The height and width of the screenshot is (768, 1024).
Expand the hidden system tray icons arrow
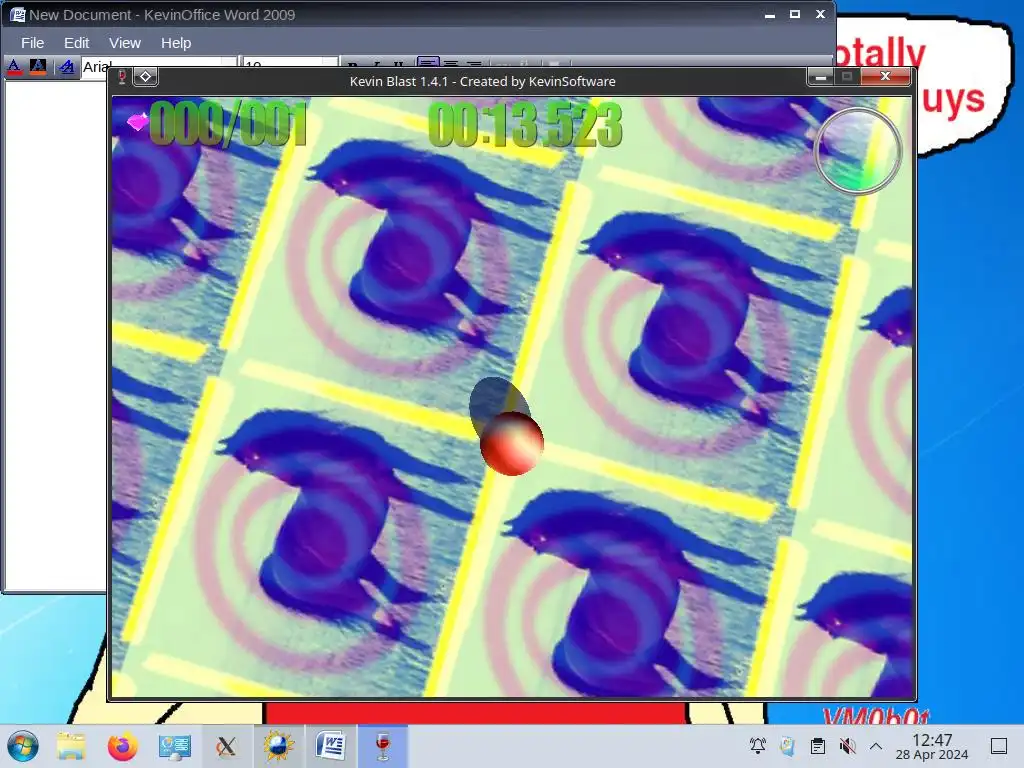(x=876, y=746)
